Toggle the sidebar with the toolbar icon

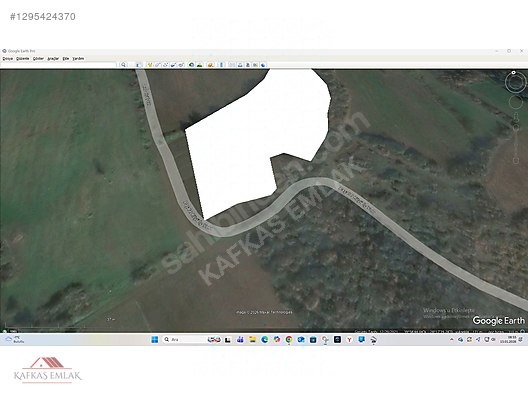[x=138, y=65]
